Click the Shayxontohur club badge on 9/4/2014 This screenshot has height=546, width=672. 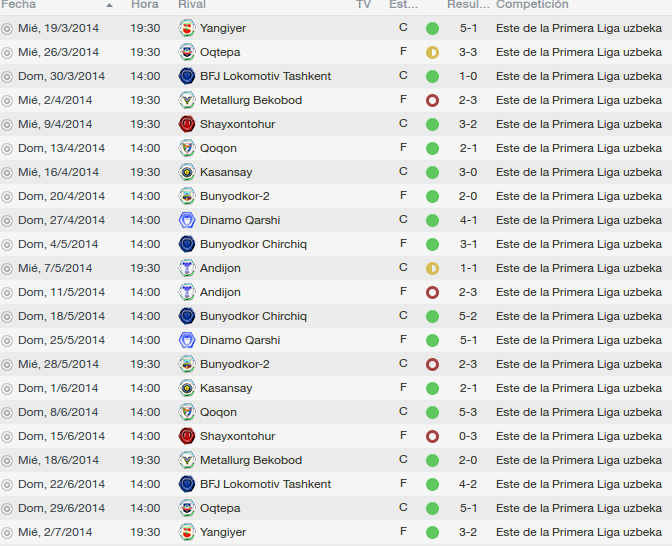coord(186,124)
